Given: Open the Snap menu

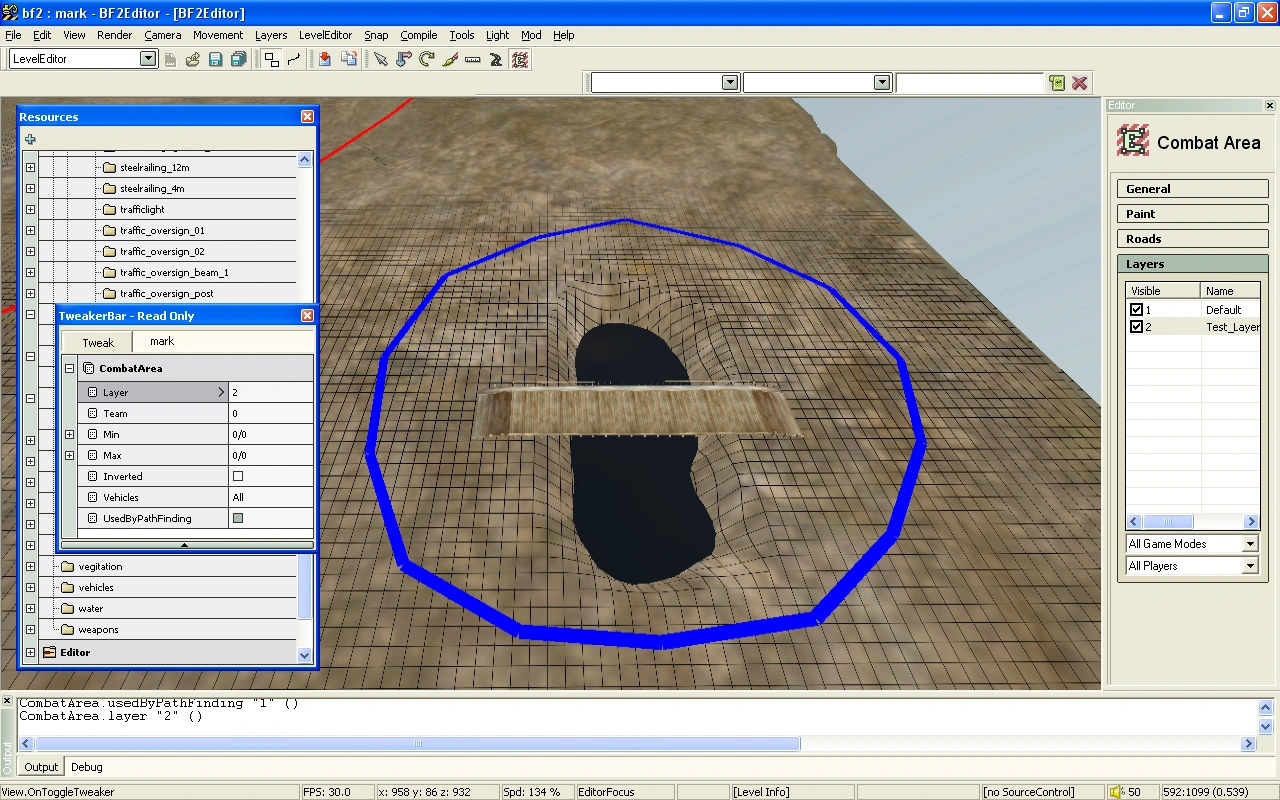Looking at the screenshot, I should click(376, 35).
